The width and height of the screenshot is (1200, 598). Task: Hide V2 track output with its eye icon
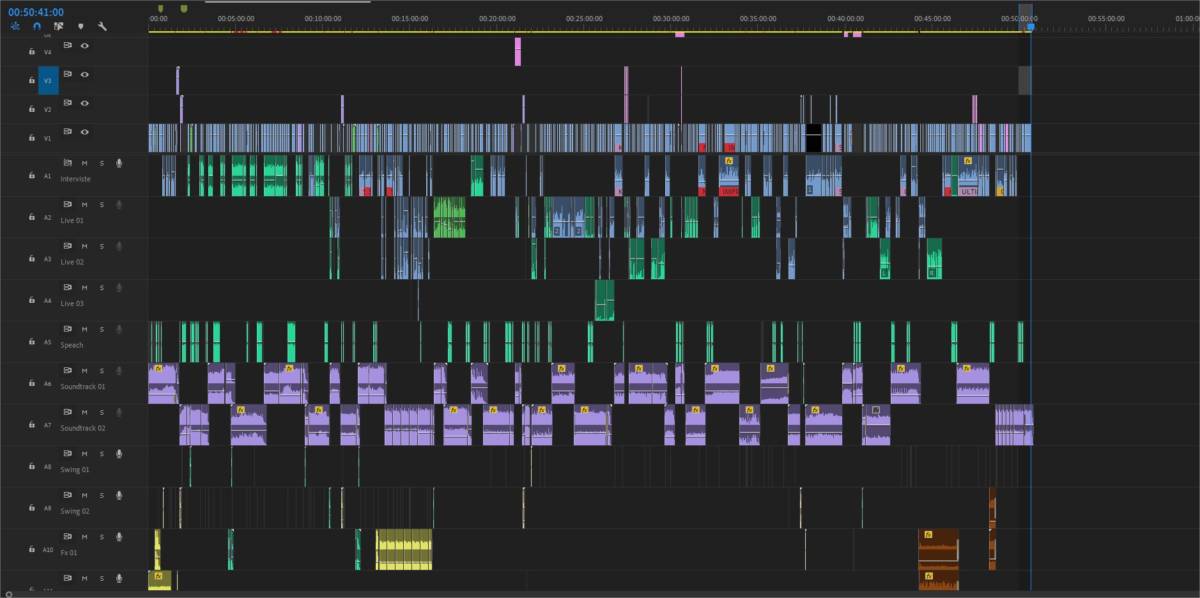[x=84, y=103]
